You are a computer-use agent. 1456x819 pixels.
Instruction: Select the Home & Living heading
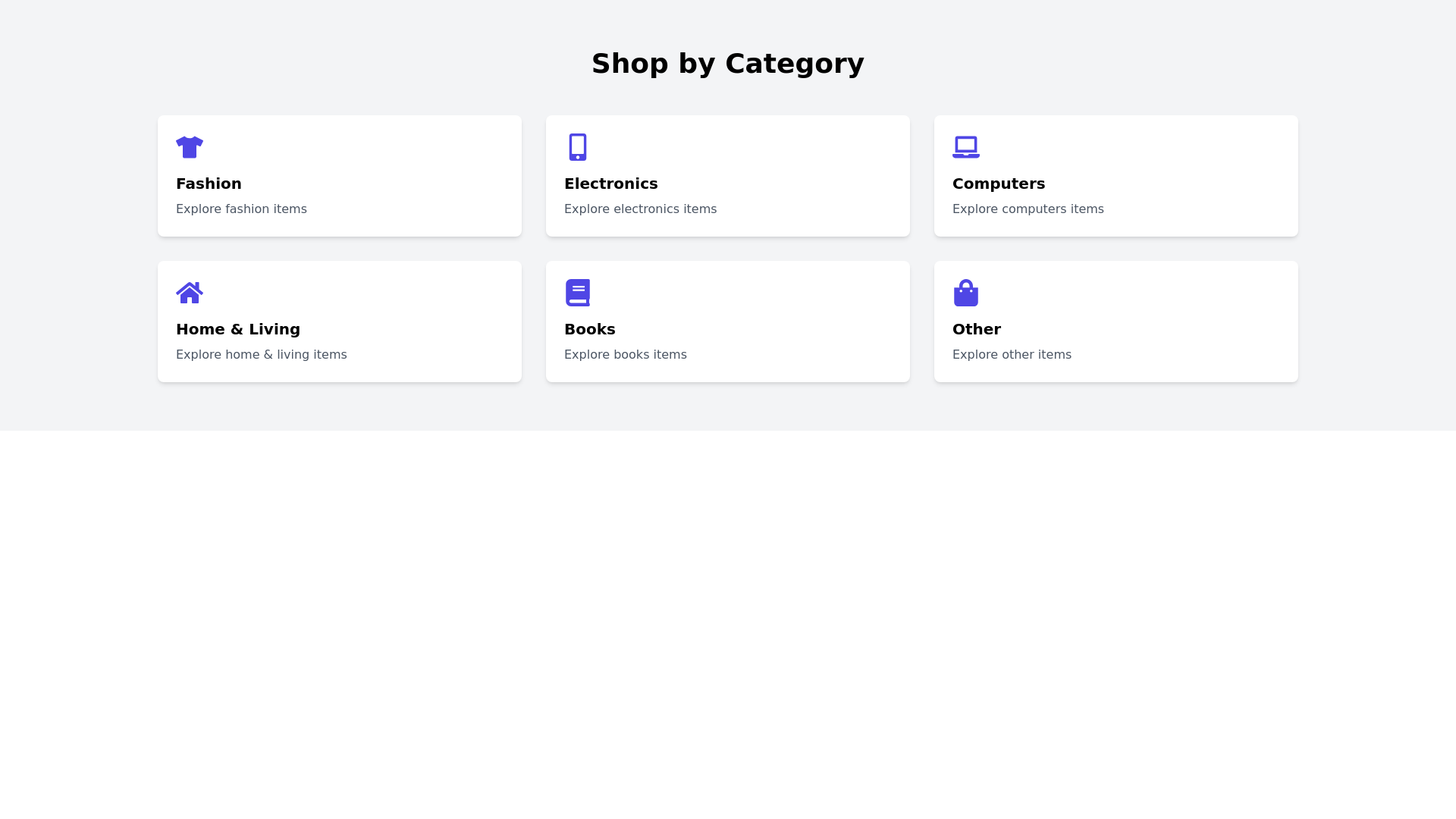[x=237, y=329]
